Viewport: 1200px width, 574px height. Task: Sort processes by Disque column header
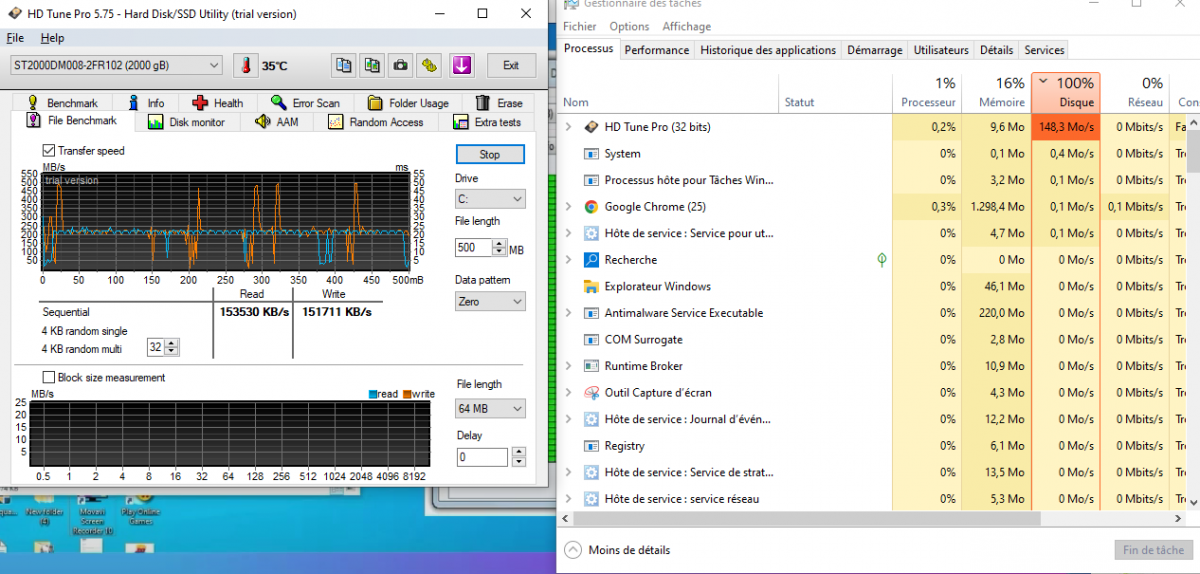coord(1066,92)
